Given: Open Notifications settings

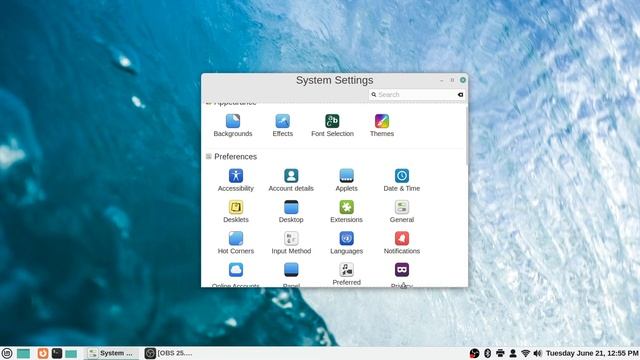Looking at the screenshot, I should [x=402, y=243].
